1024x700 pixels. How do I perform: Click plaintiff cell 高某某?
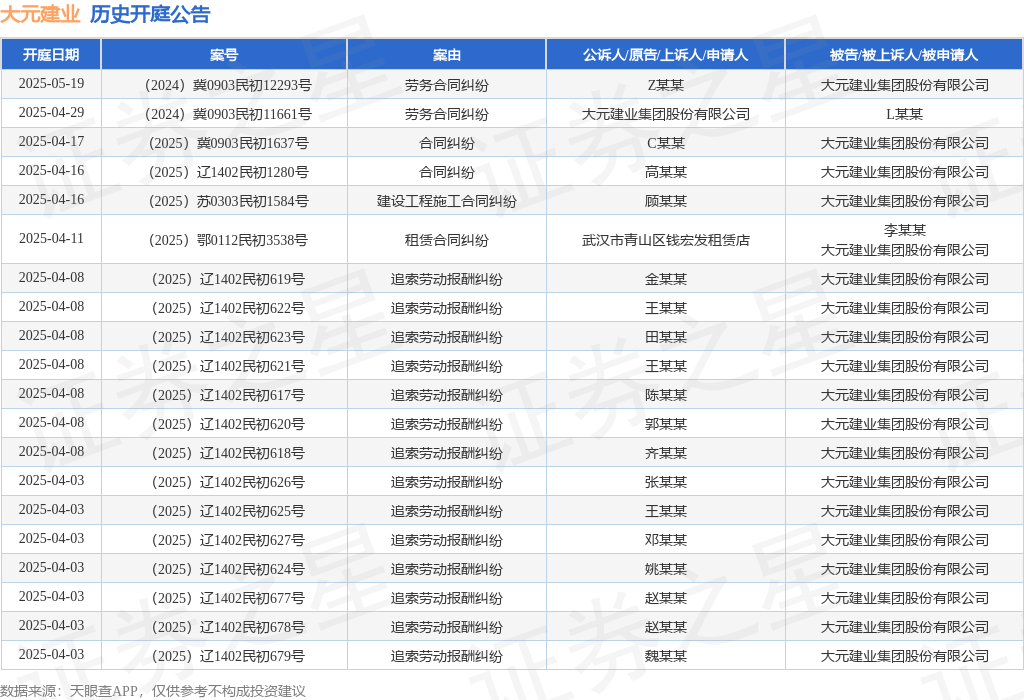coord(665,172)
